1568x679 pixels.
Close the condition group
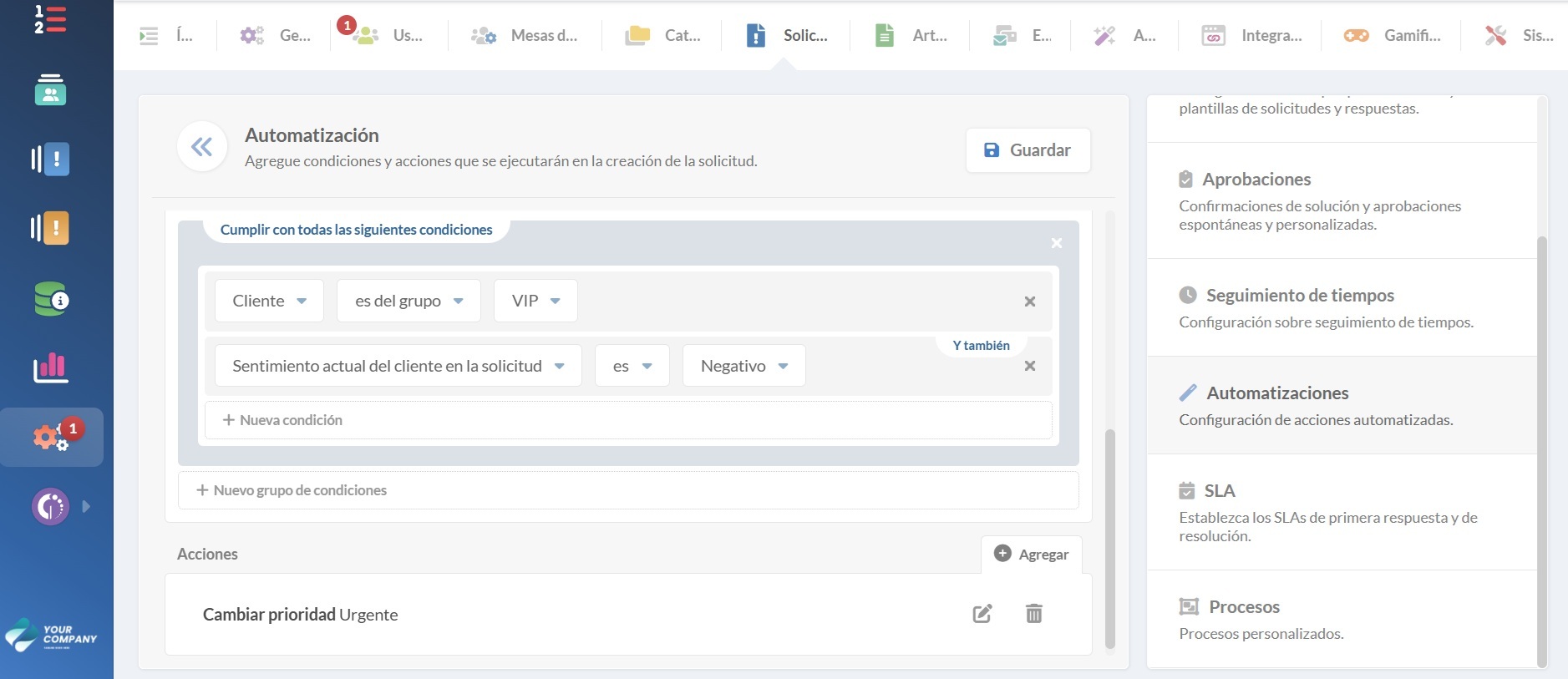[1056, 243]
